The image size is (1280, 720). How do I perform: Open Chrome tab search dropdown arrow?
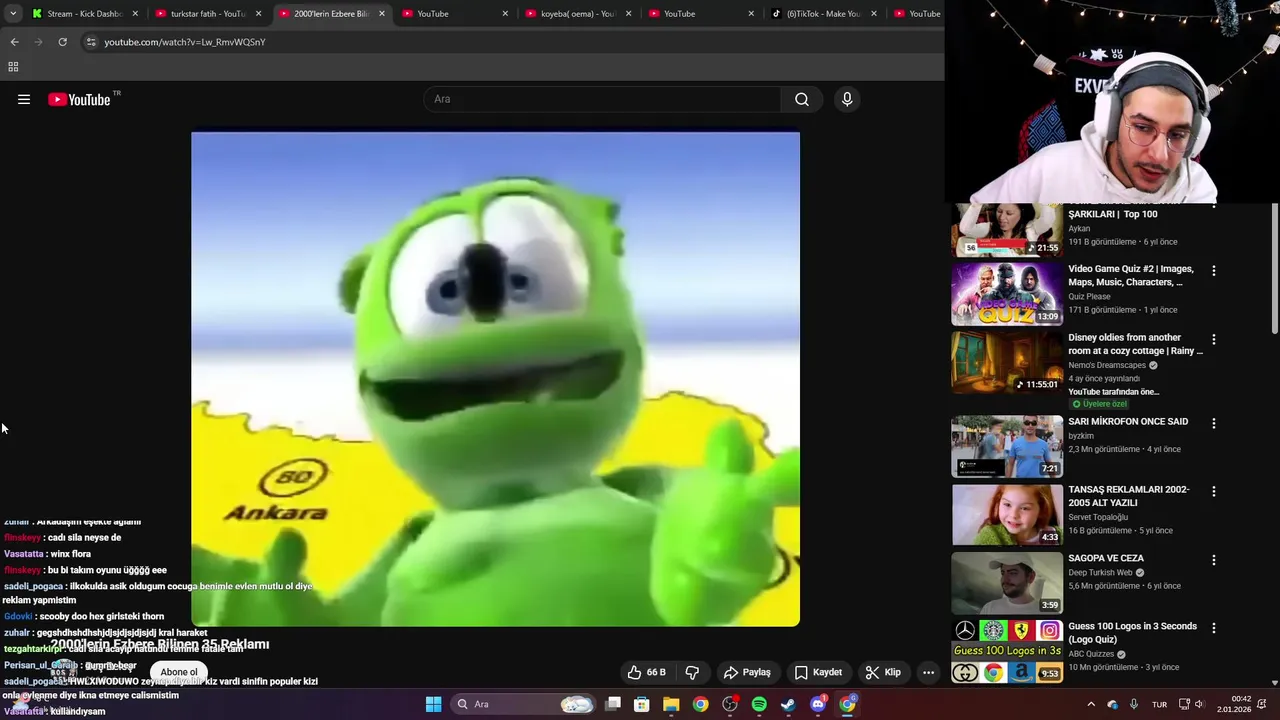pyautogui.click(x=13, y=13)
